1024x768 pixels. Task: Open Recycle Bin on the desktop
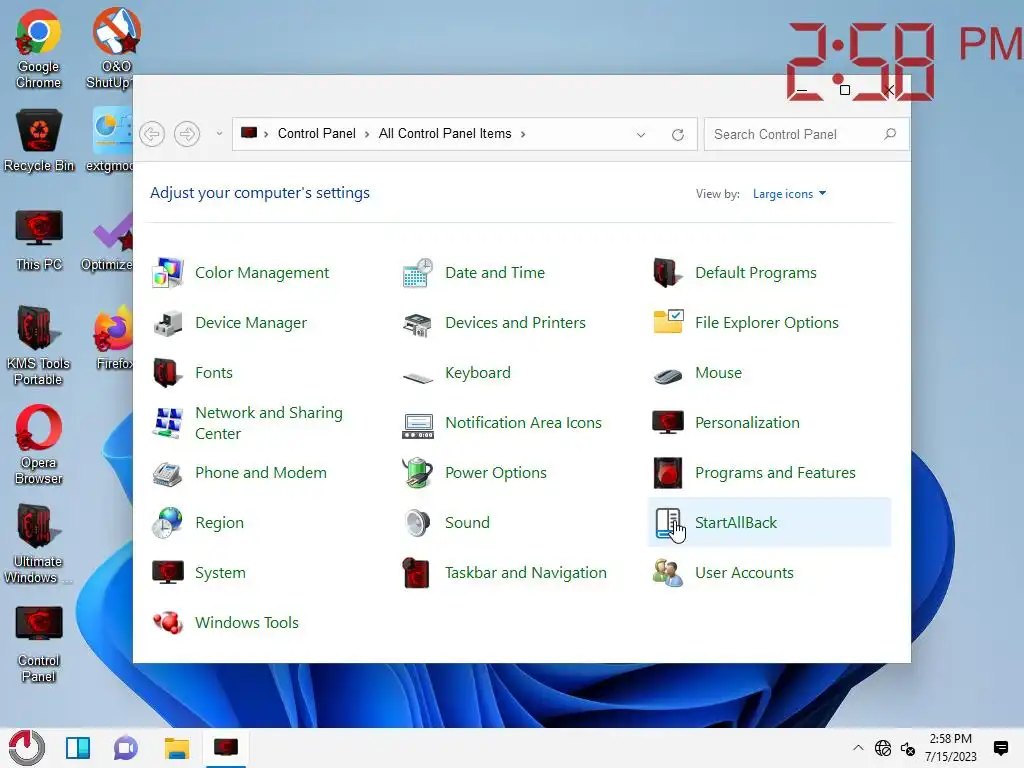click(39, 141)
